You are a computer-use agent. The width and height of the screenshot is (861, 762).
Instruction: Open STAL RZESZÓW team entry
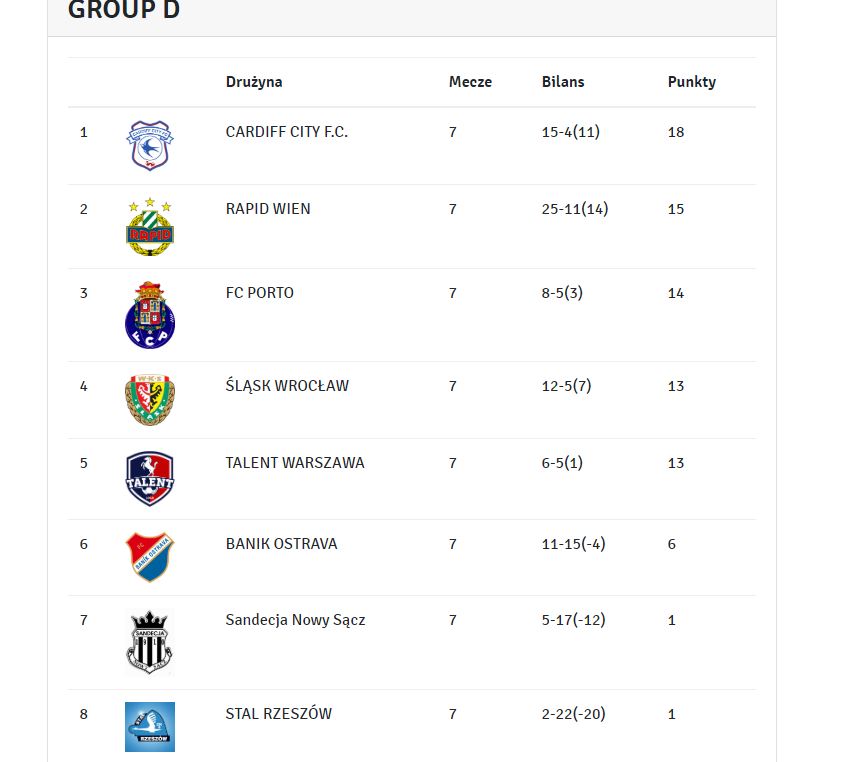click(279, 714)
